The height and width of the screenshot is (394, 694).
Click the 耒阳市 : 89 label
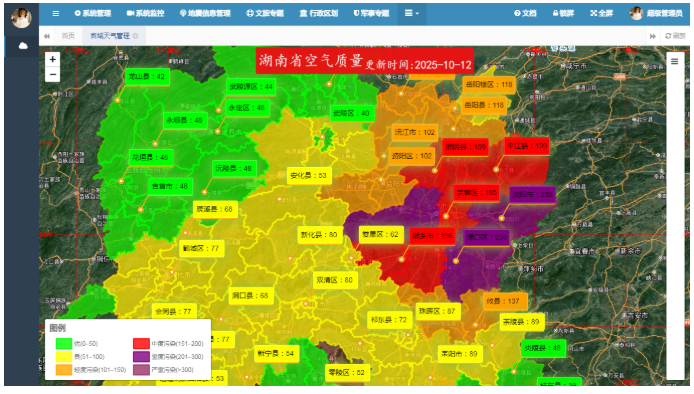click(x=459, y=354)
